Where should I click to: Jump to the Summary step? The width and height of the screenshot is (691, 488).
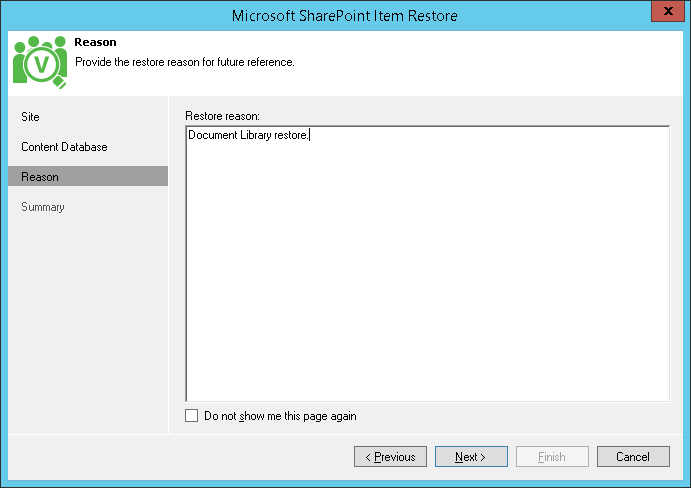tap(43, 207)
